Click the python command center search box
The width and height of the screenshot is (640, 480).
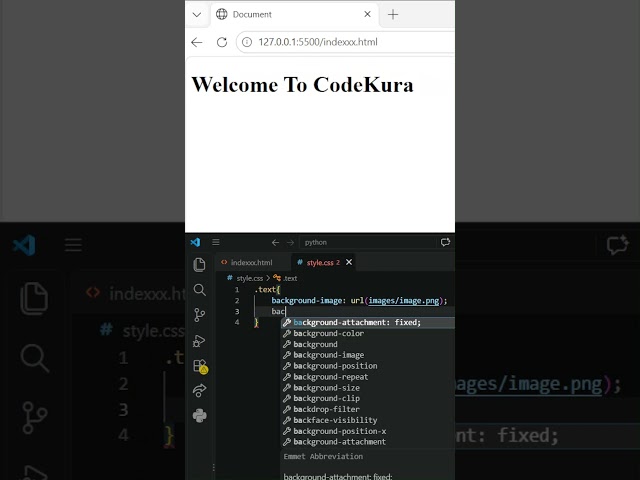(x=367, y=242)
